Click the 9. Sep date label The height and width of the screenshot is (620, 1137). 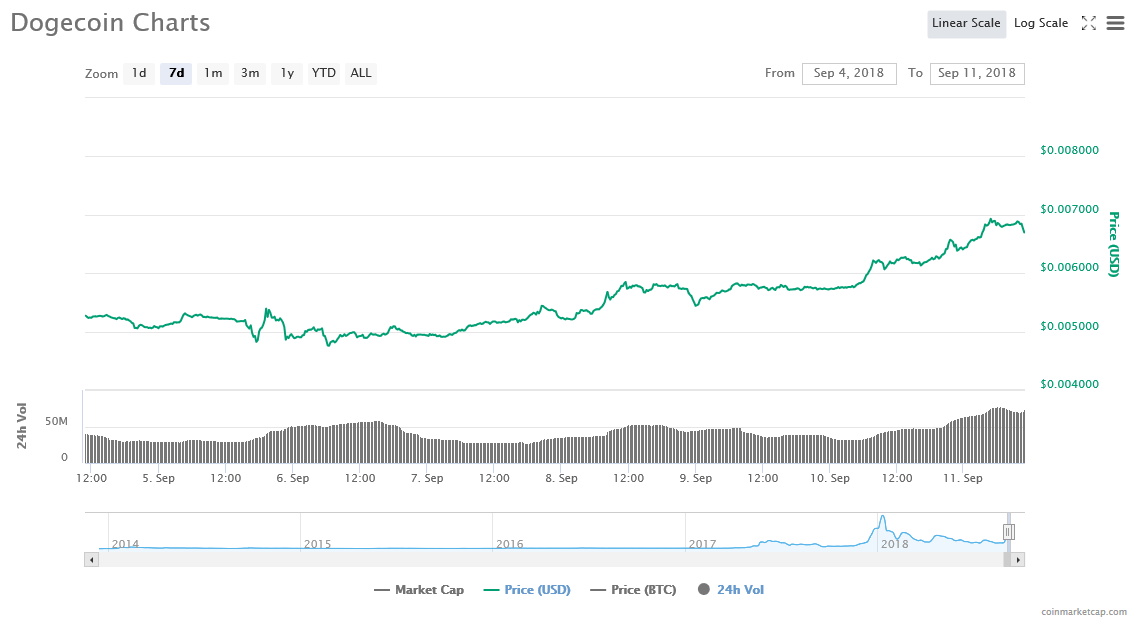[695, 478]
